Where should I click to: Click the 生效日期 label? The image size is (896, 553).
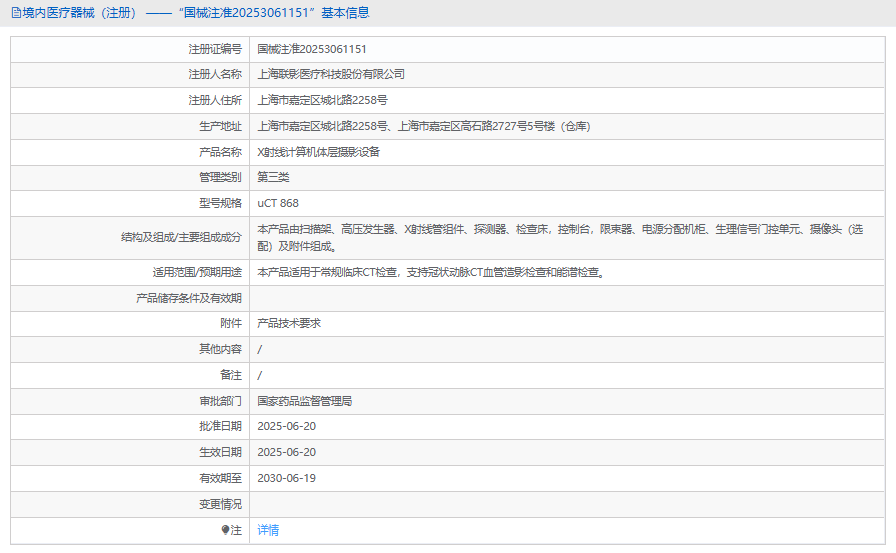221,452
